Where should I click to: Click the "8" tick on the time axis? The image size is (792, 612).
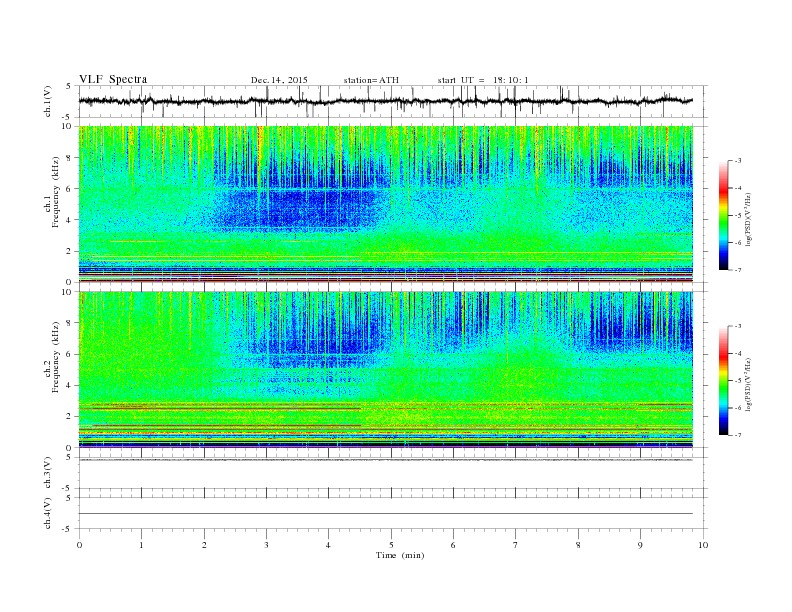[578, 545]
